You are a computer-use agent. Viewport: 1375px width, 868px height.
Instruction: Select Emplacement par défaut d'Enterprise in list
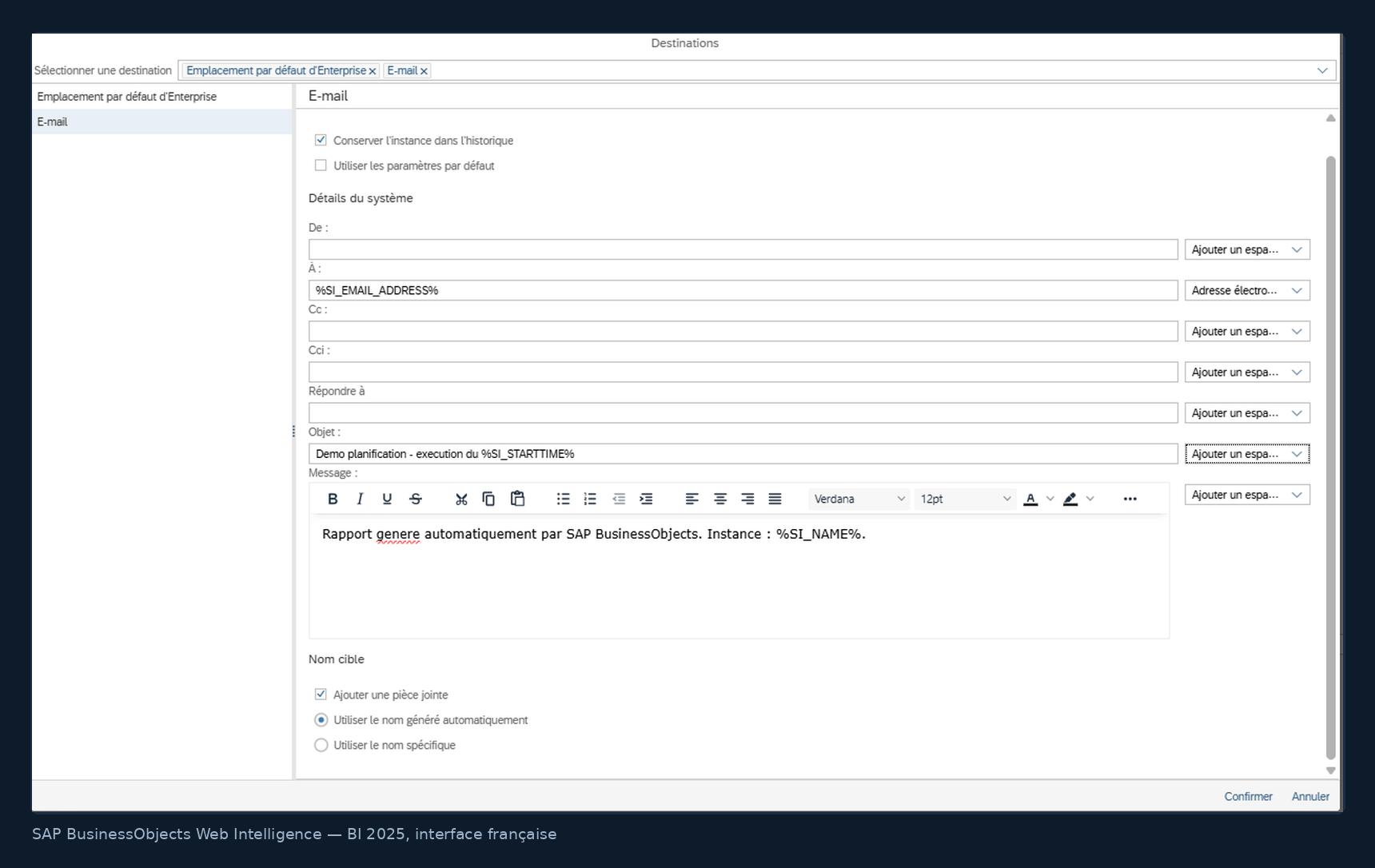pos(162,97)
